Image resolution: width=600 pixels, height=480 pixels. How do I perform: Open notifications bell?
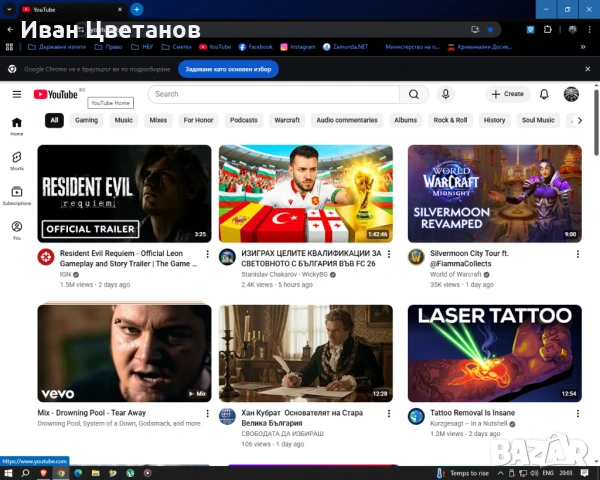tap(544, 94)
